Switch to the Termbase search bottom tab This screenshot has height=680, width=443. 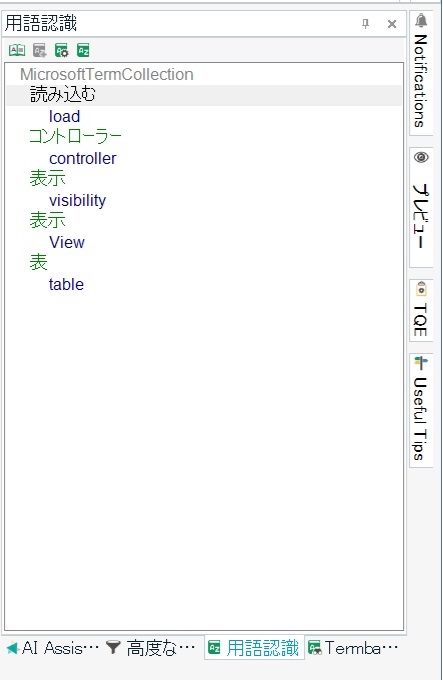coord(353,648)
